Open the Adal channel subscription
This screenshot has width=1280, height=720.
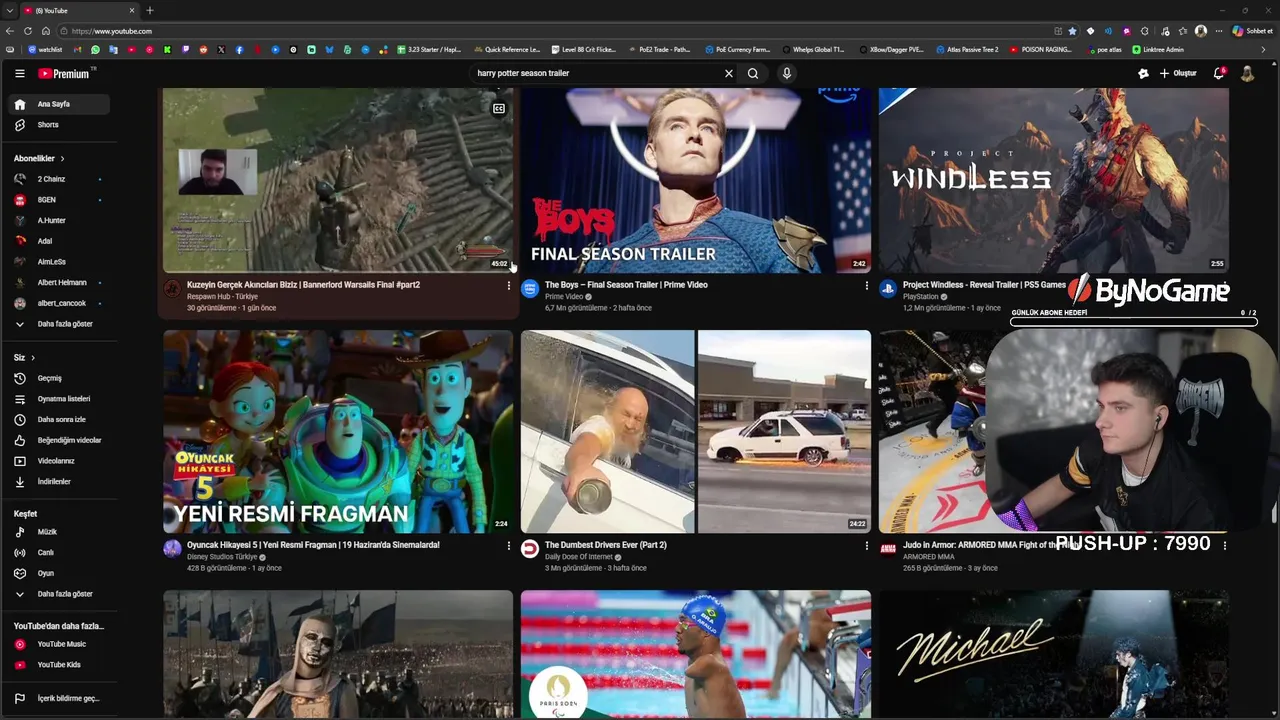59,241
